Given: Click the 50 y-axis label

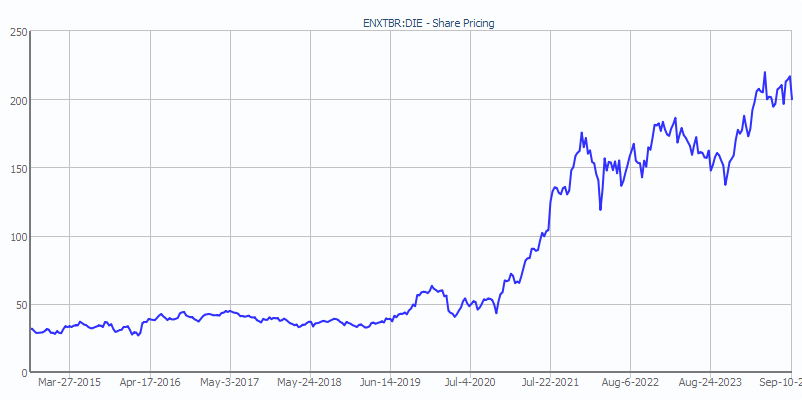Looking at the screenshot, I should 20,304.
